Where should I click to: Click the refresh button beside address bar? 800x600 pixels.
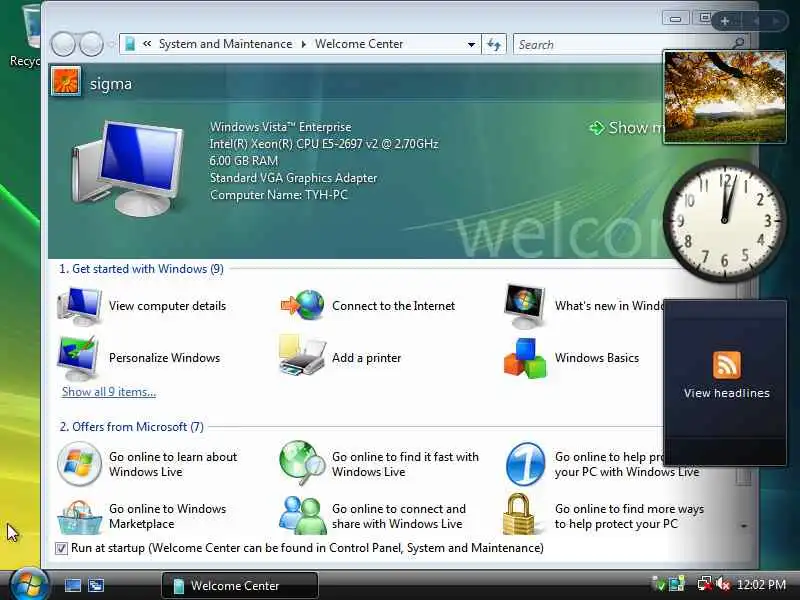point(493,44)
